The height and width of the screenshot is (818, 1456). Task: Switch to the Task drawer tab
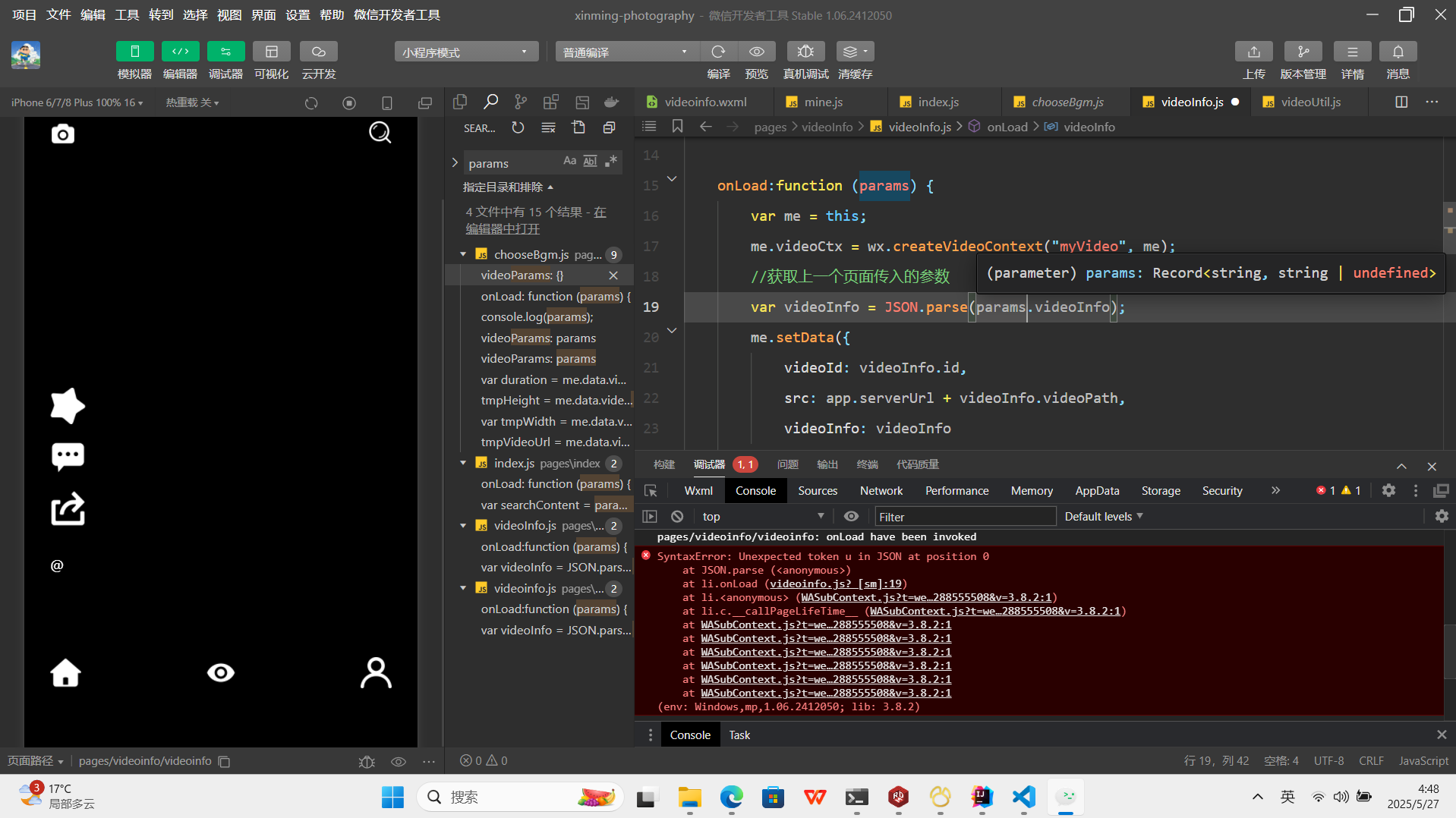click(x=739, y=735)
